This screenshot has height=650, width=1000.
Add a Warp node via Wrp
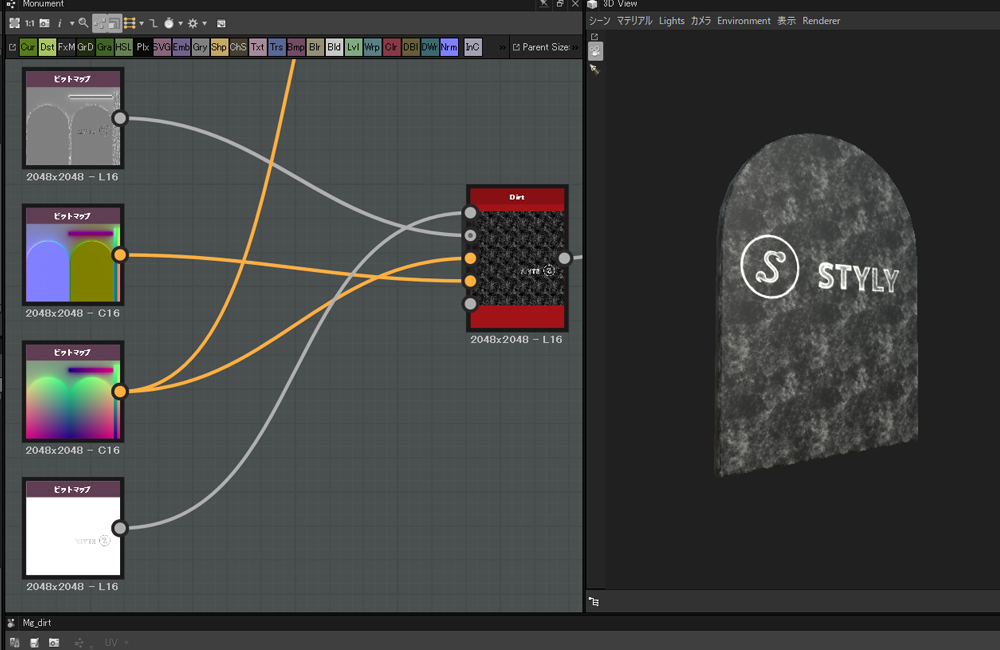coord(372,47)
